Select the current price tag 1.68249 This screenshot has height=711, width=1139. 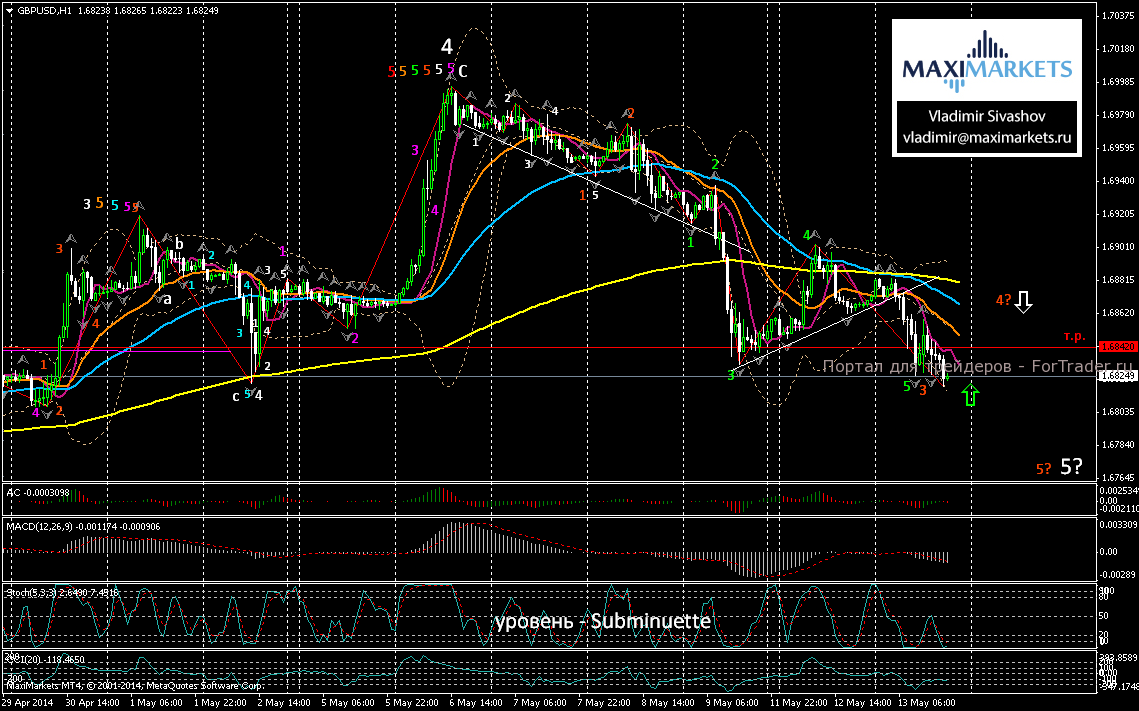click(x=1116, y=376)
